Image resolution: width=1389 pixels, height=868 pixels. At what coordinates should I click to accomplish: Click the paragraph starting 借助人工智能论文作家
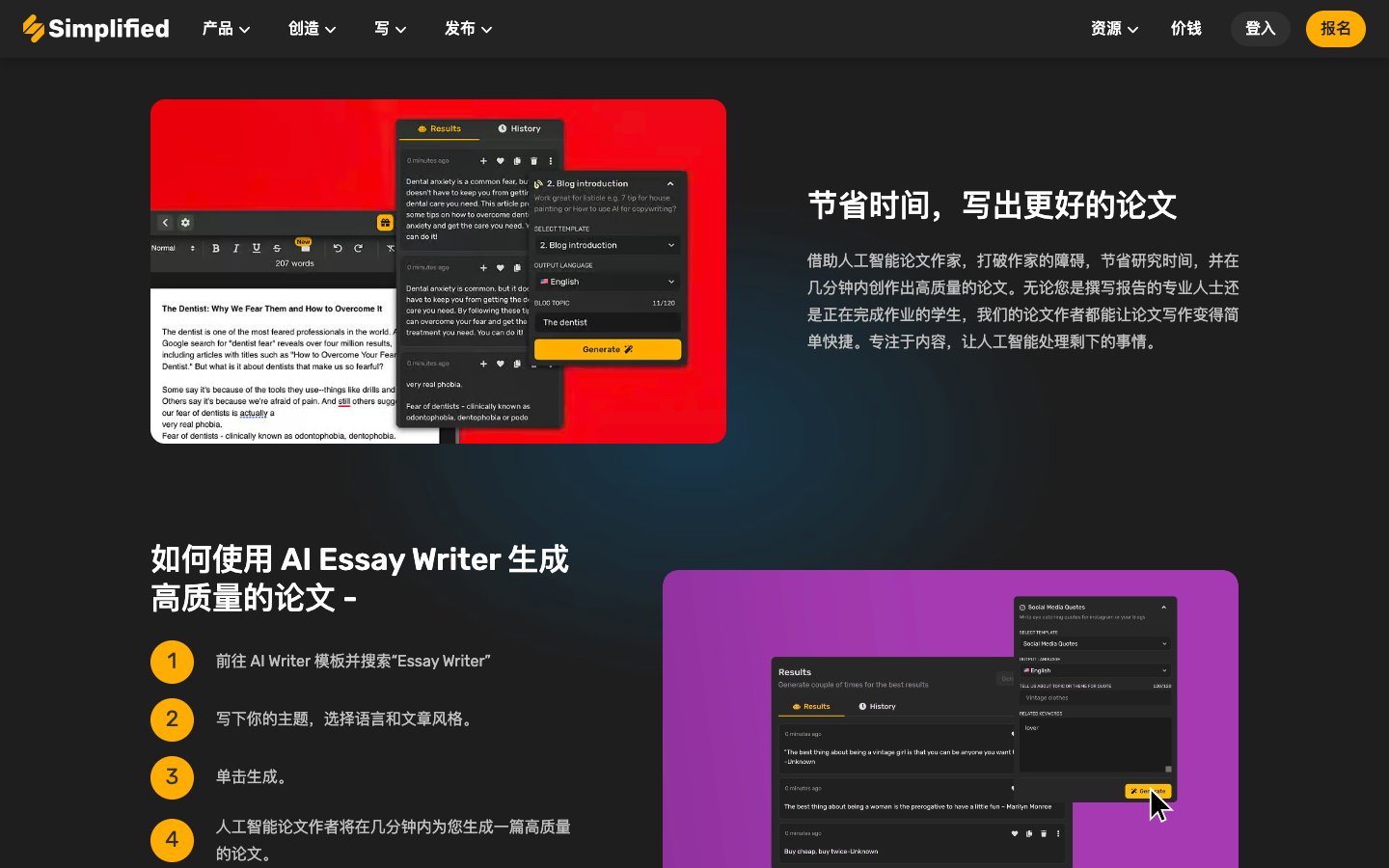(x=1022, y=301)
